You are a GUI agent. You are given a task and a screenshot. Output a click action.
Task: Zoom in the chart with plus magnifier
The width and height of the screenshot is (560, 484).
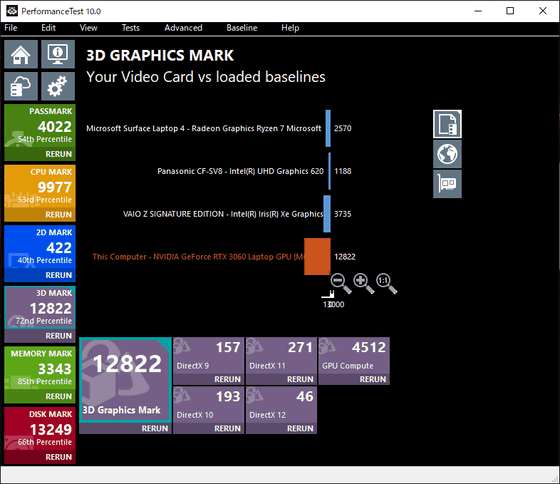(x=364, y=284)
